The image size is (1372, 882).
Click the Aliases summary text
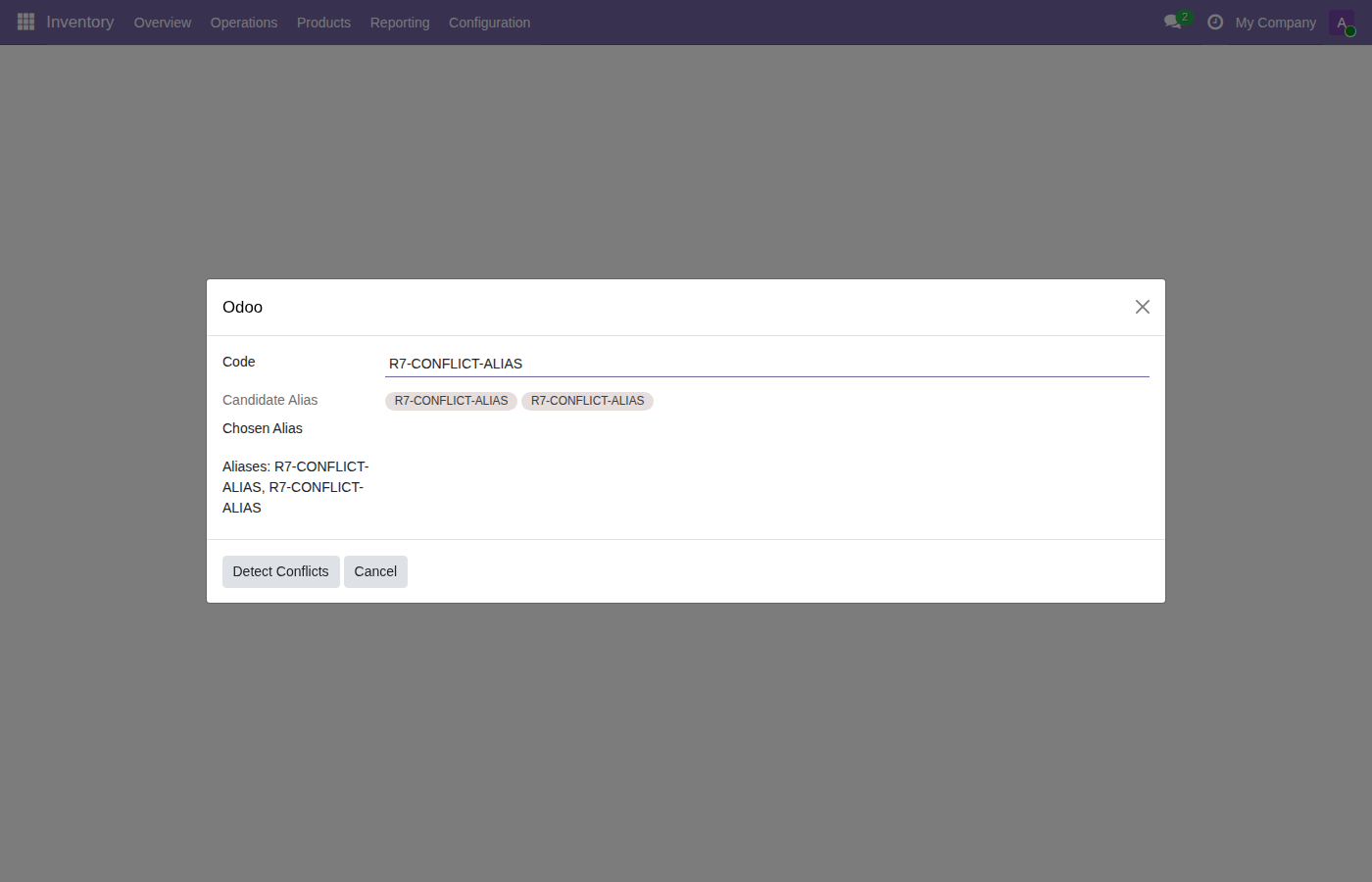pos(296,487)
